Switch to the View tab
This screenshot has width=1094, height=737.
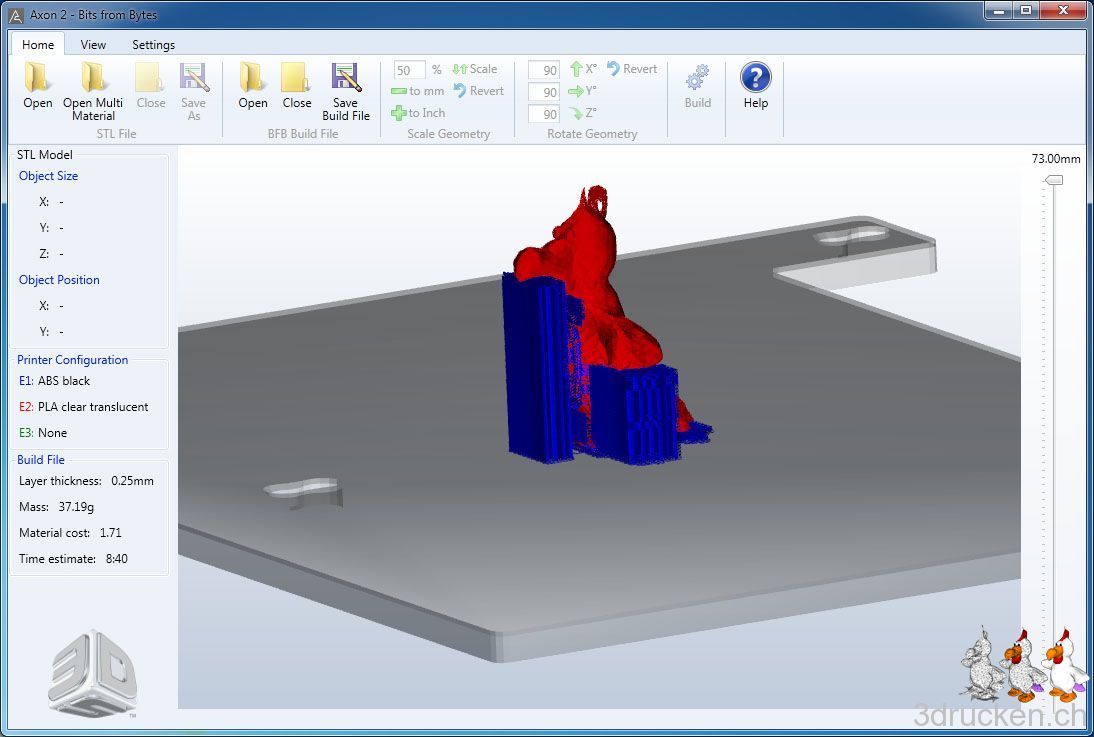point(93,44)
